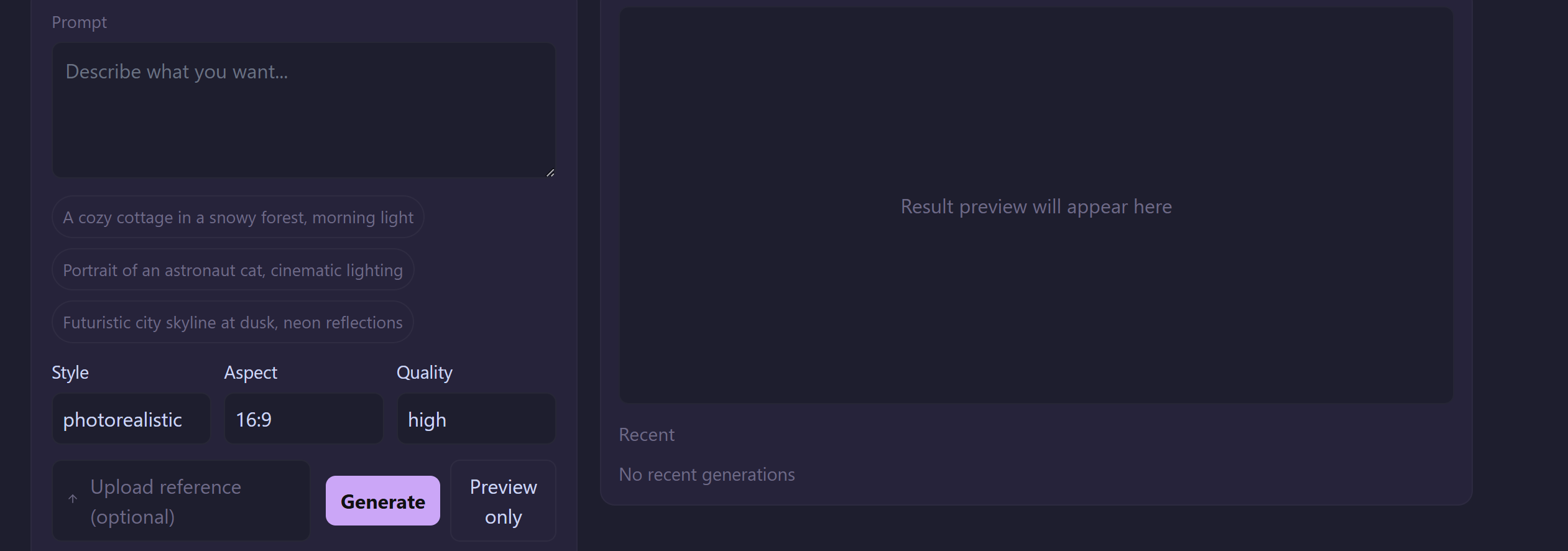Grab the prompt textarea resize handle
Viewport: 1568px width, 551px height.
[550, 172]
